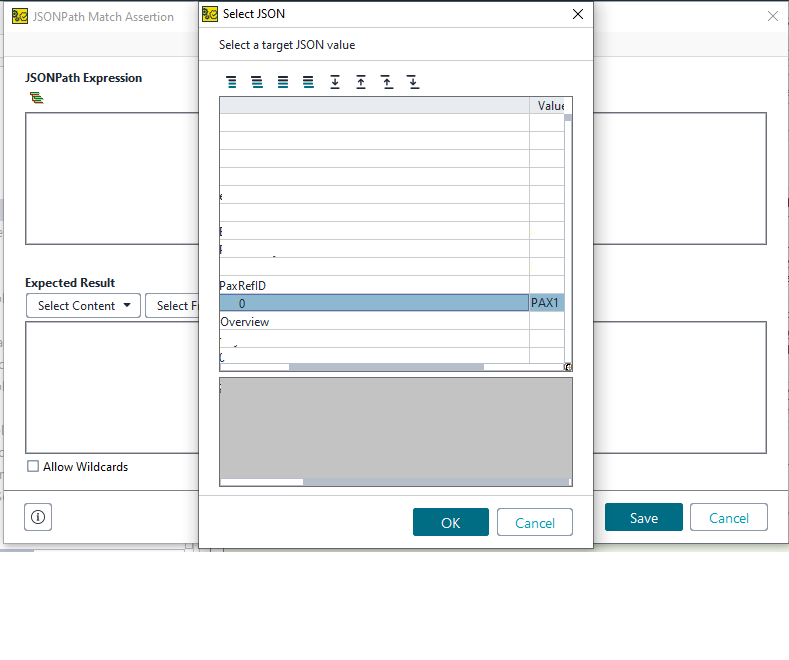Open the info icon in JSONPath Match Assertion
The image size is (789, 660).
click(38, 517)
